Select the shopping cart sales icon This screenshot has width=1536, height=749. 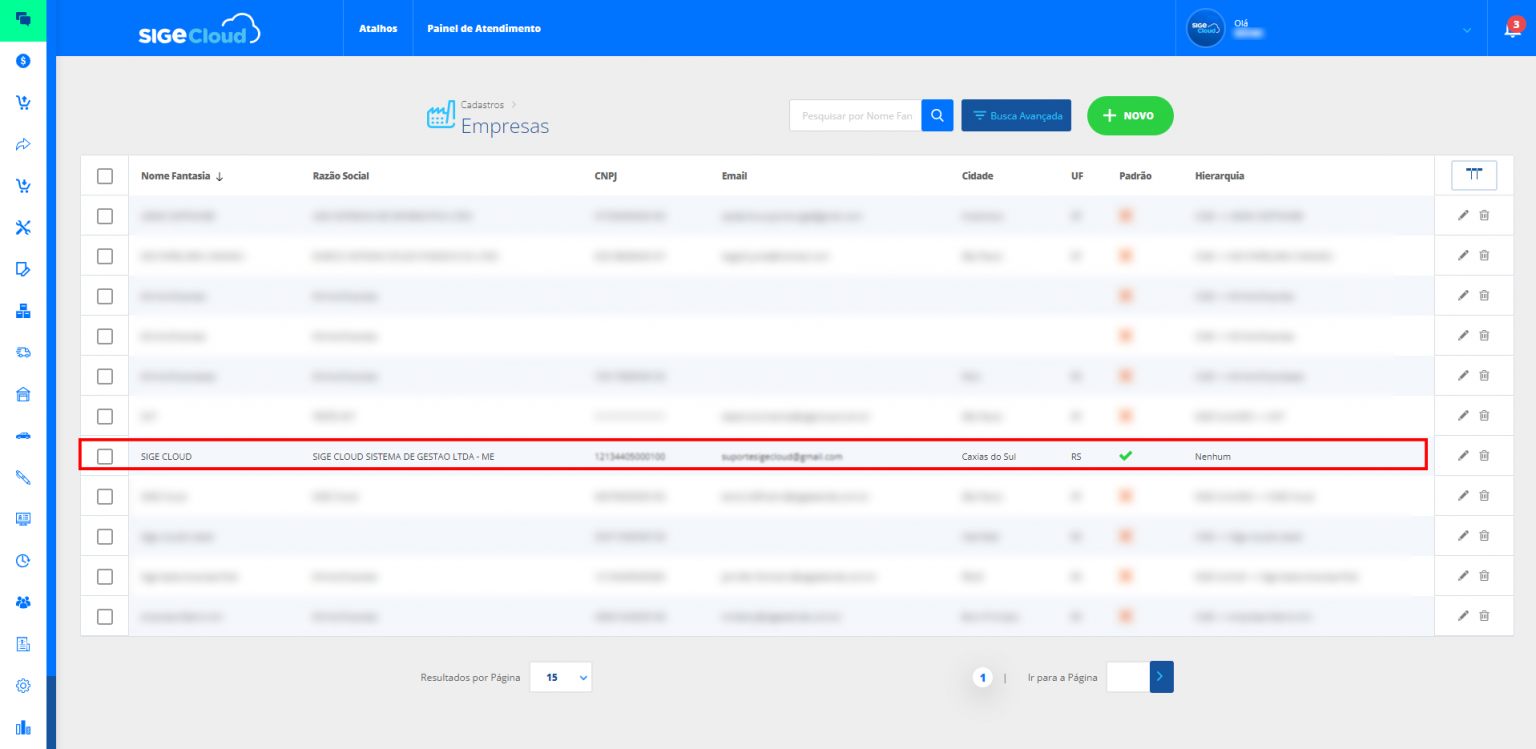(x=22, y=103)
